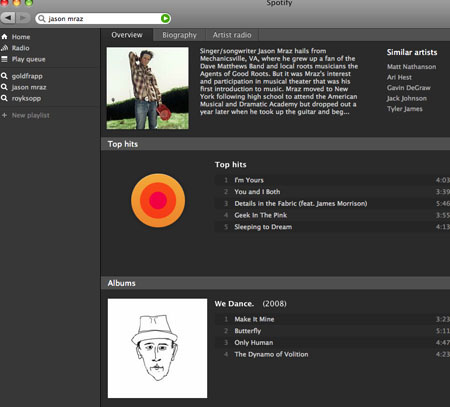
Task: Create a New playlist
Action: coord(30,115)
